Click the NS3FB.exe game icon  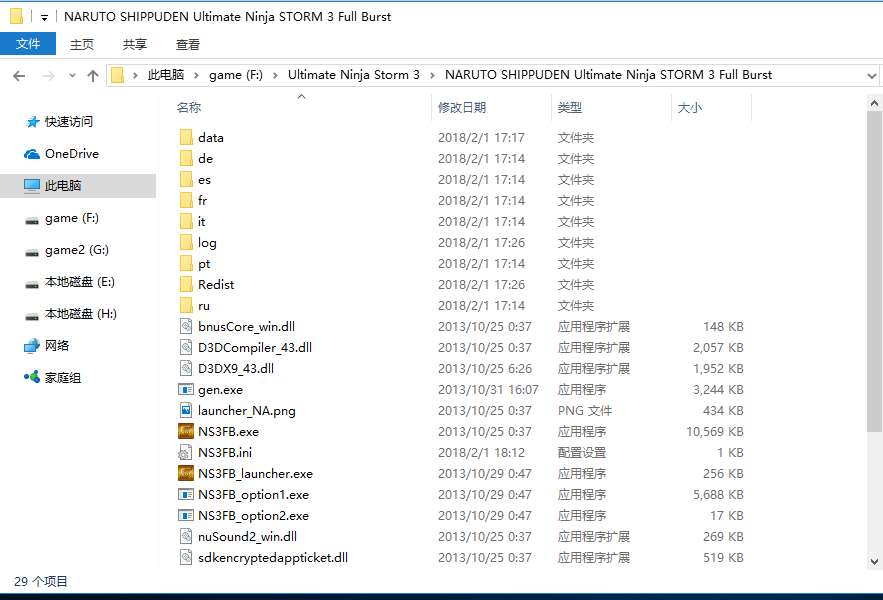point(186,432)
